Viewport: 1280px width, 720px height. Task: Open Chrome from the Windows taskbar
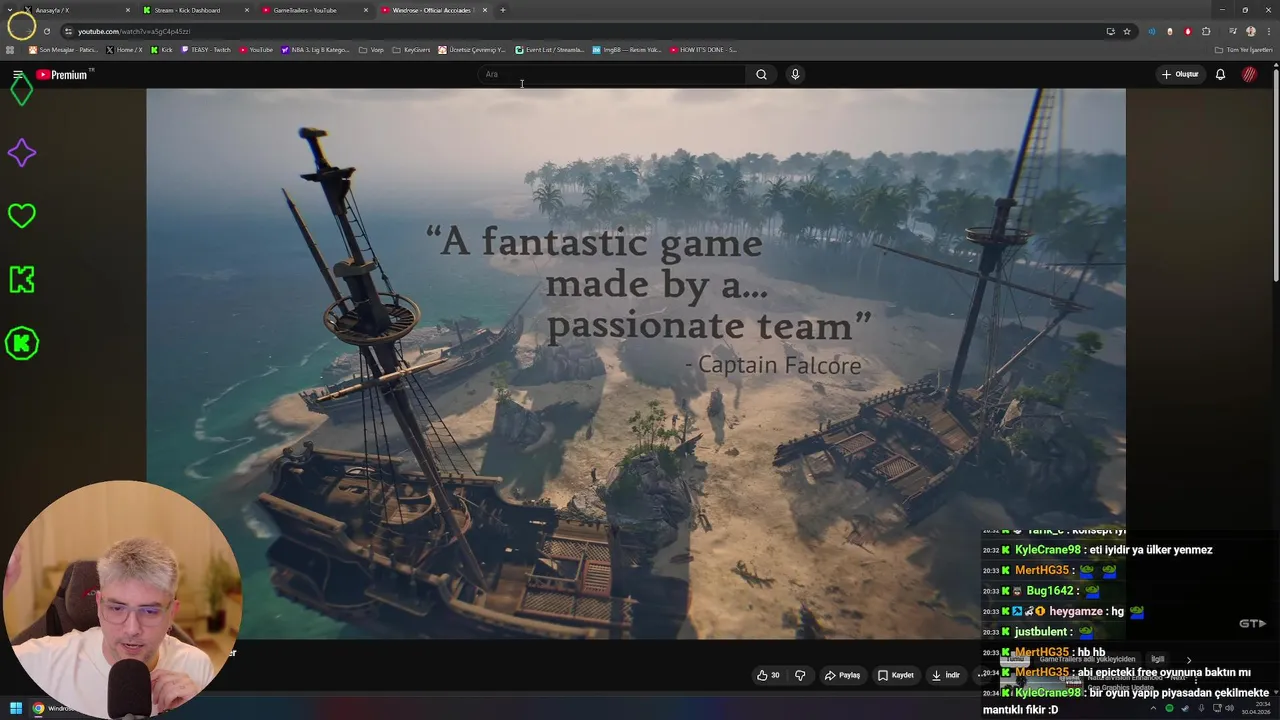(38, 708)
